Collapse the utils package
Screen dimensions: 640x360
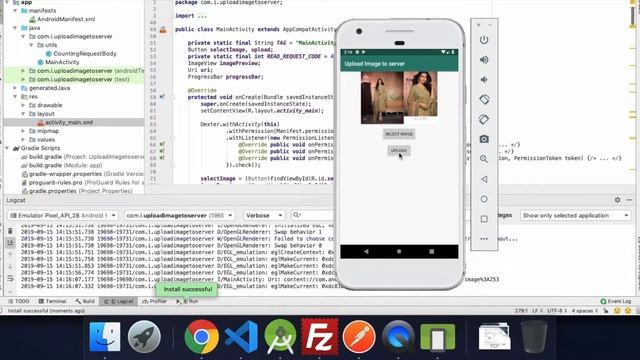(32, 45)
